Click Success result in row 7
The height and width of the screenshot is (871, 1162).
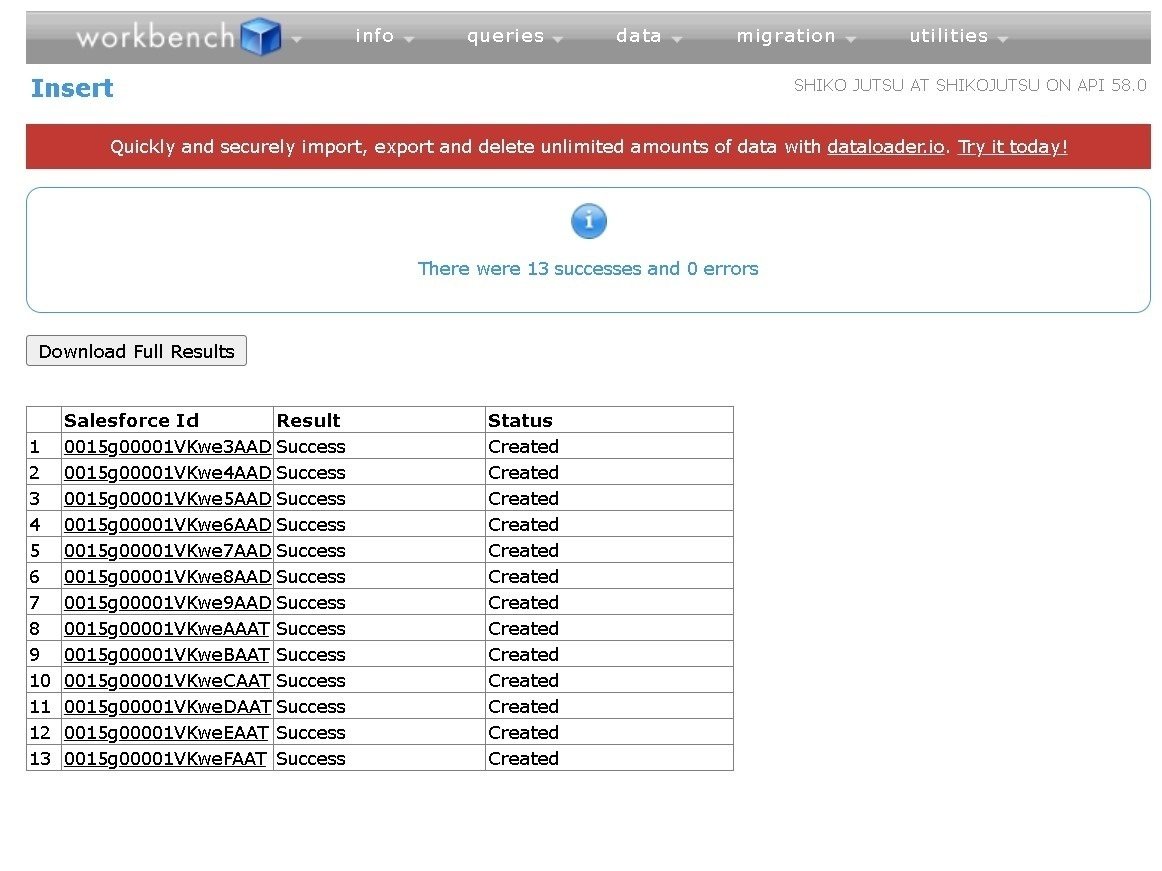311,602
